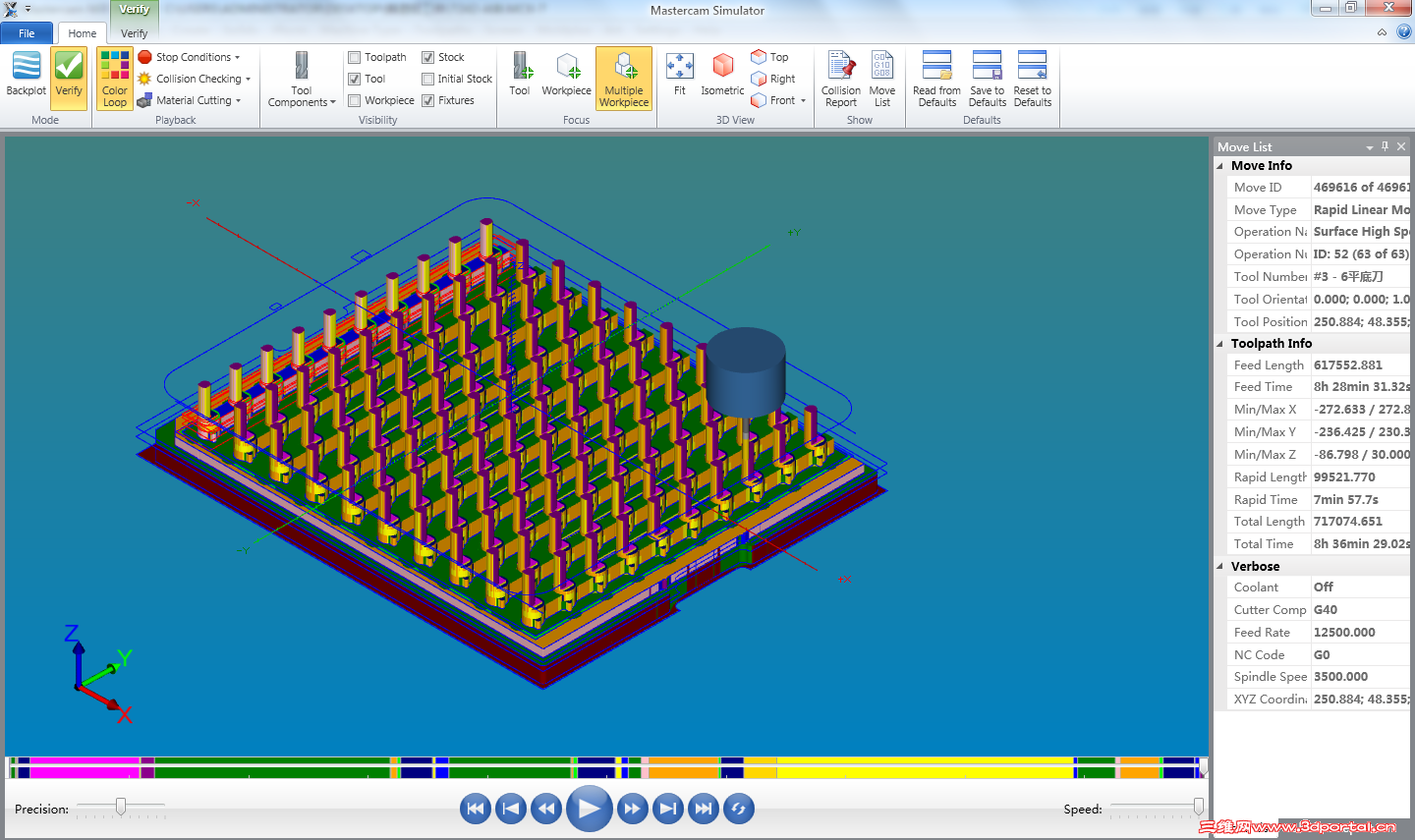The image size is (1415, 840).
Task: Select the NC Code value G0
Action: point(1361,655)
